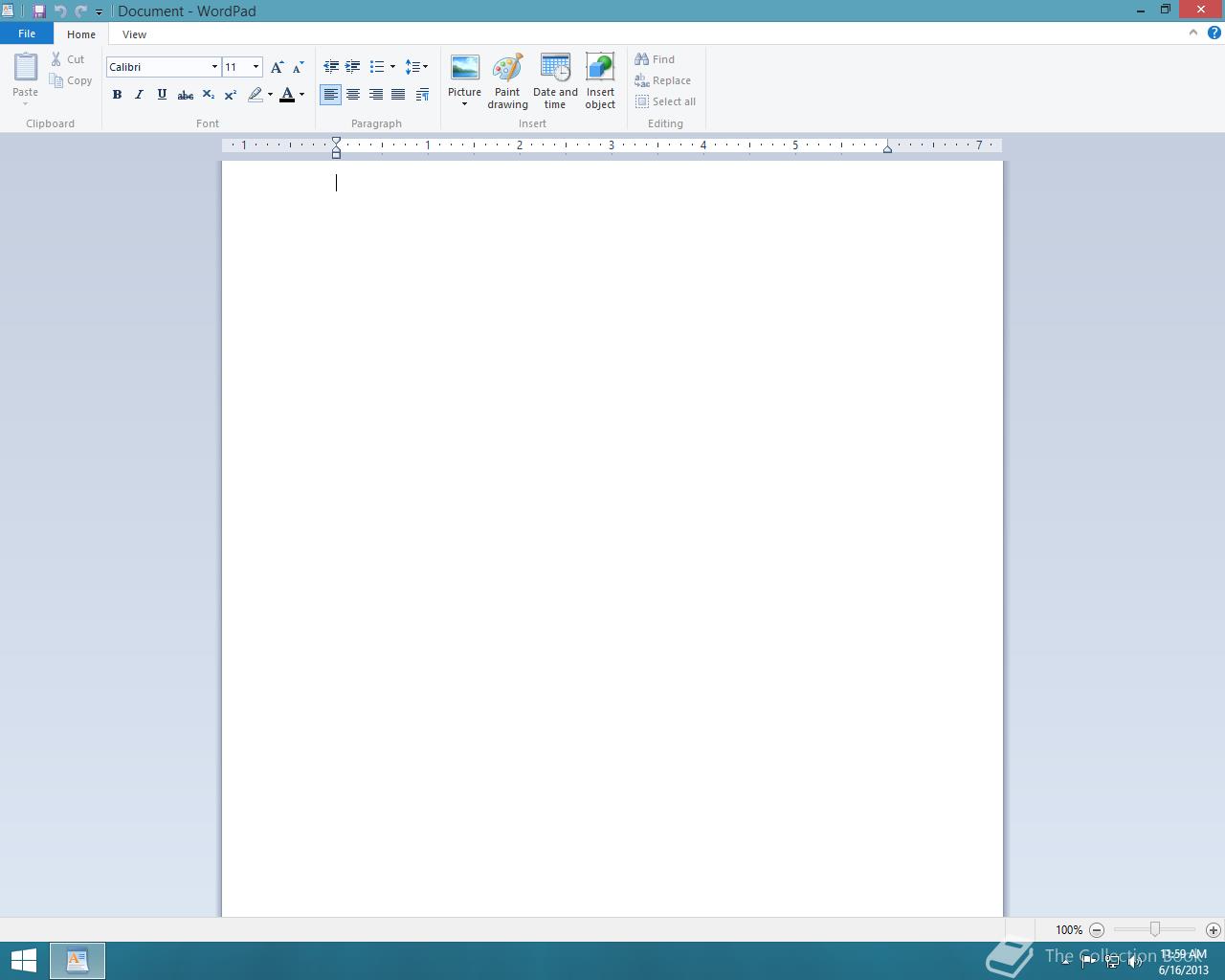Screen dimensions: 1225x980
Task: Insert Date and time
Action: click(x=555, y=81)
